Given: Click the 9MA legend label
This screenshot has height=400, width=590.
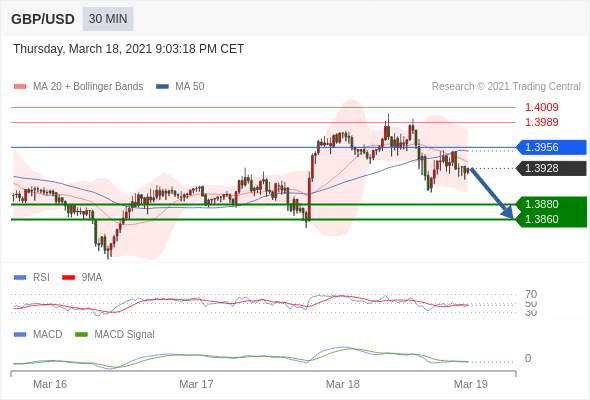Looking at the screenshot, I should pyautogui.click(x=91, y=278).
